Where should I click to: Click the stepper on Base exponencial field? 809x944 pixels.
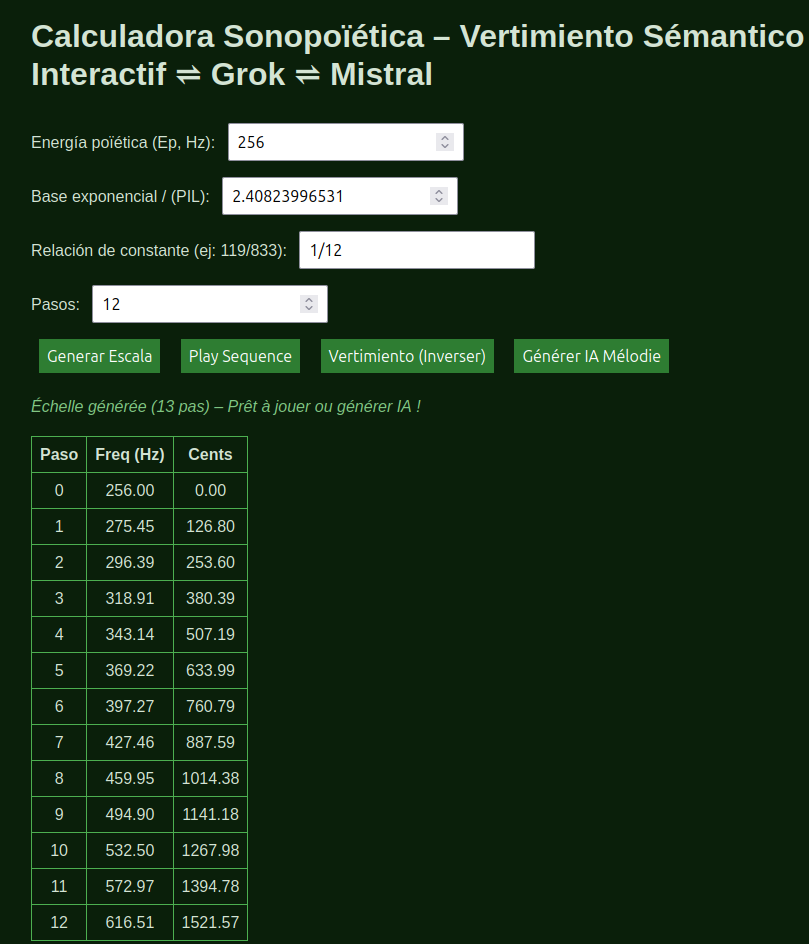(439, 196)
